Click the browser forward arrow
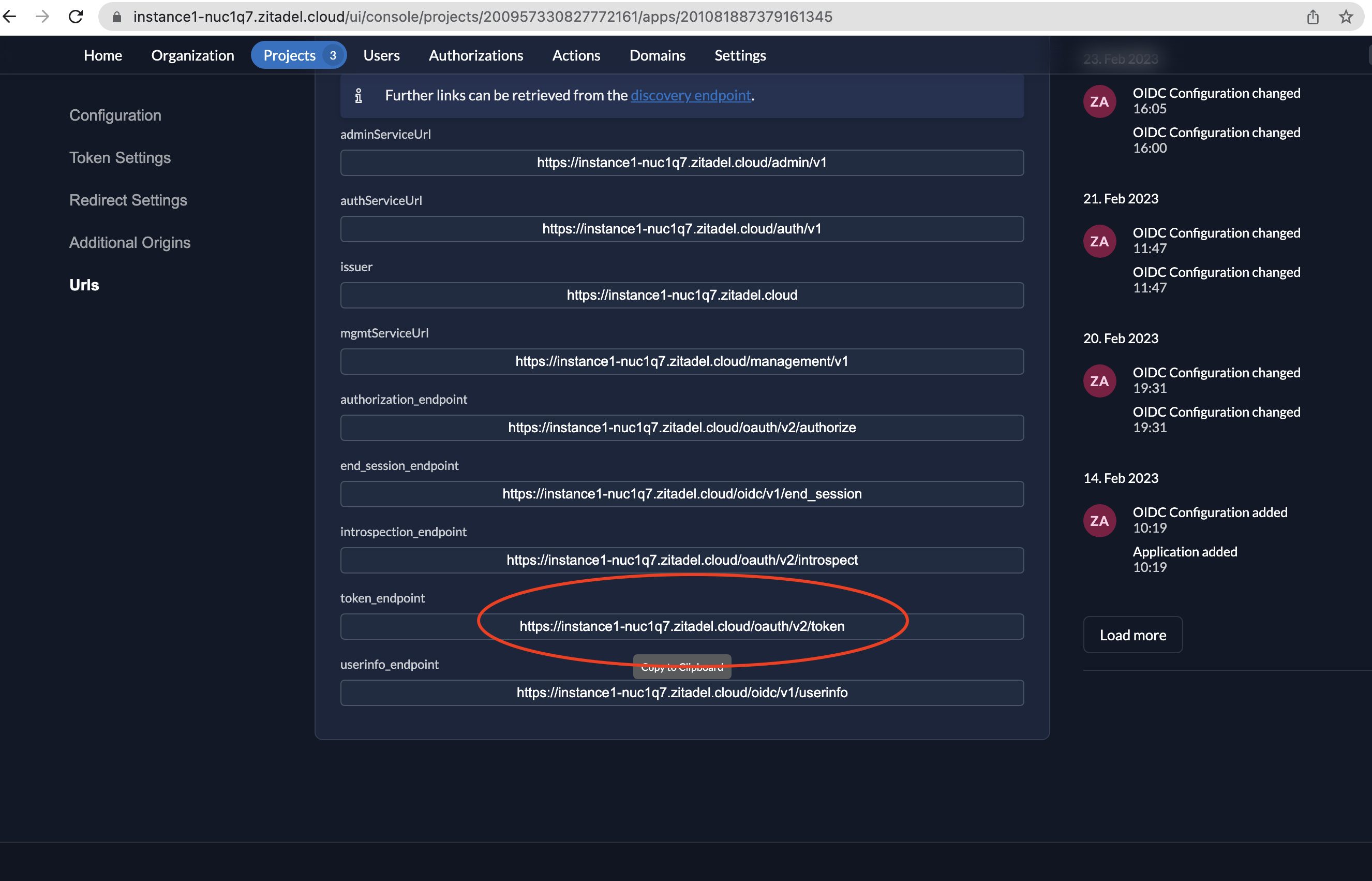 click(43, 17)
